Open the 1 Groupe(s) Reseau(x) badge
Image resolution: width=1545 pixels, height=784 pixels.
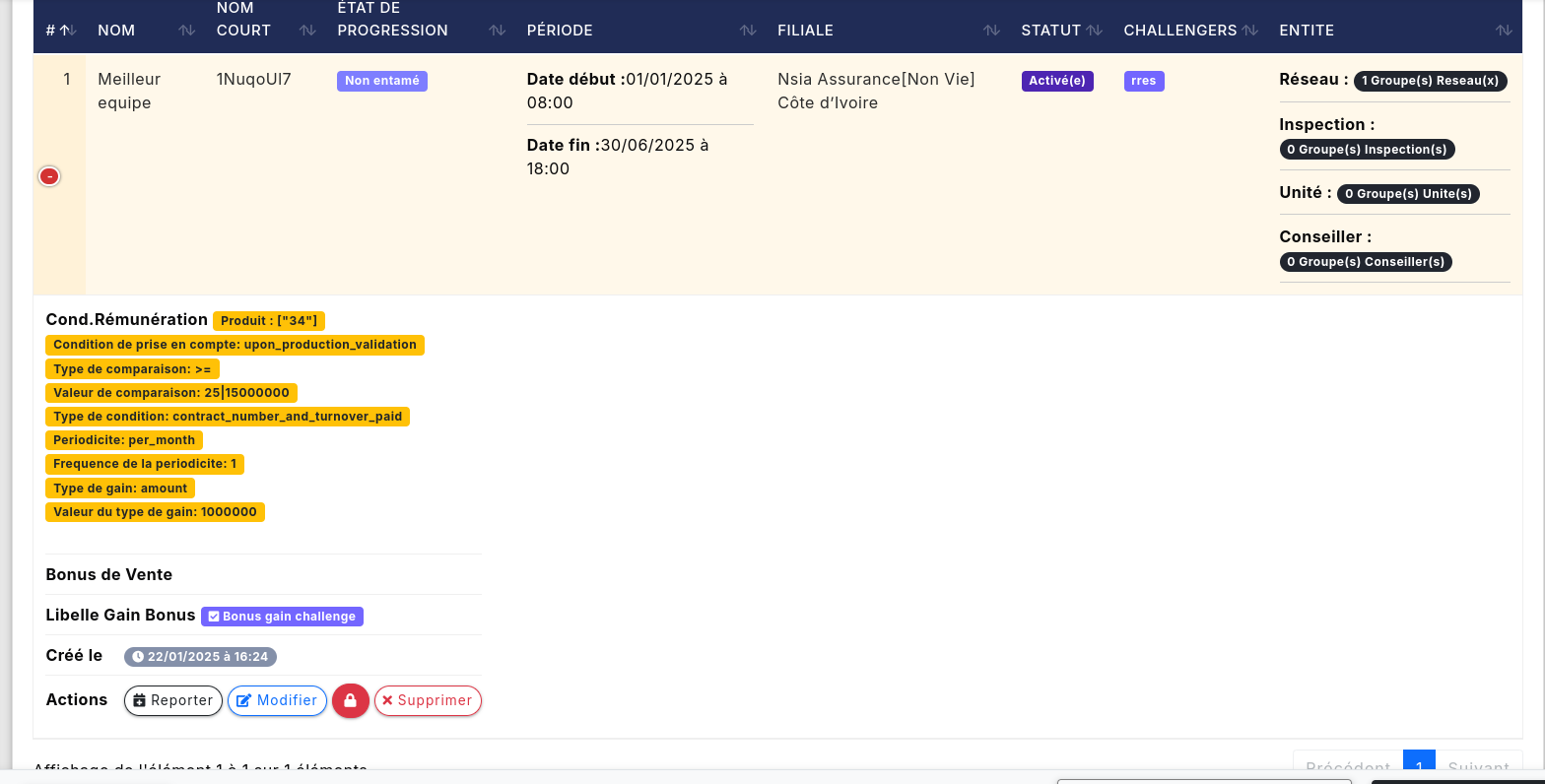tap(1430, 81)
